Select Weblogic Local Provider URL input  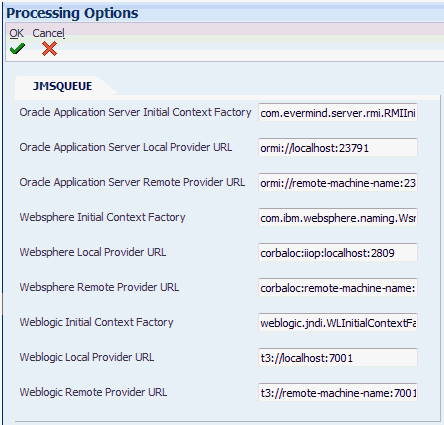pyautogui.click(x=338, y=358)
